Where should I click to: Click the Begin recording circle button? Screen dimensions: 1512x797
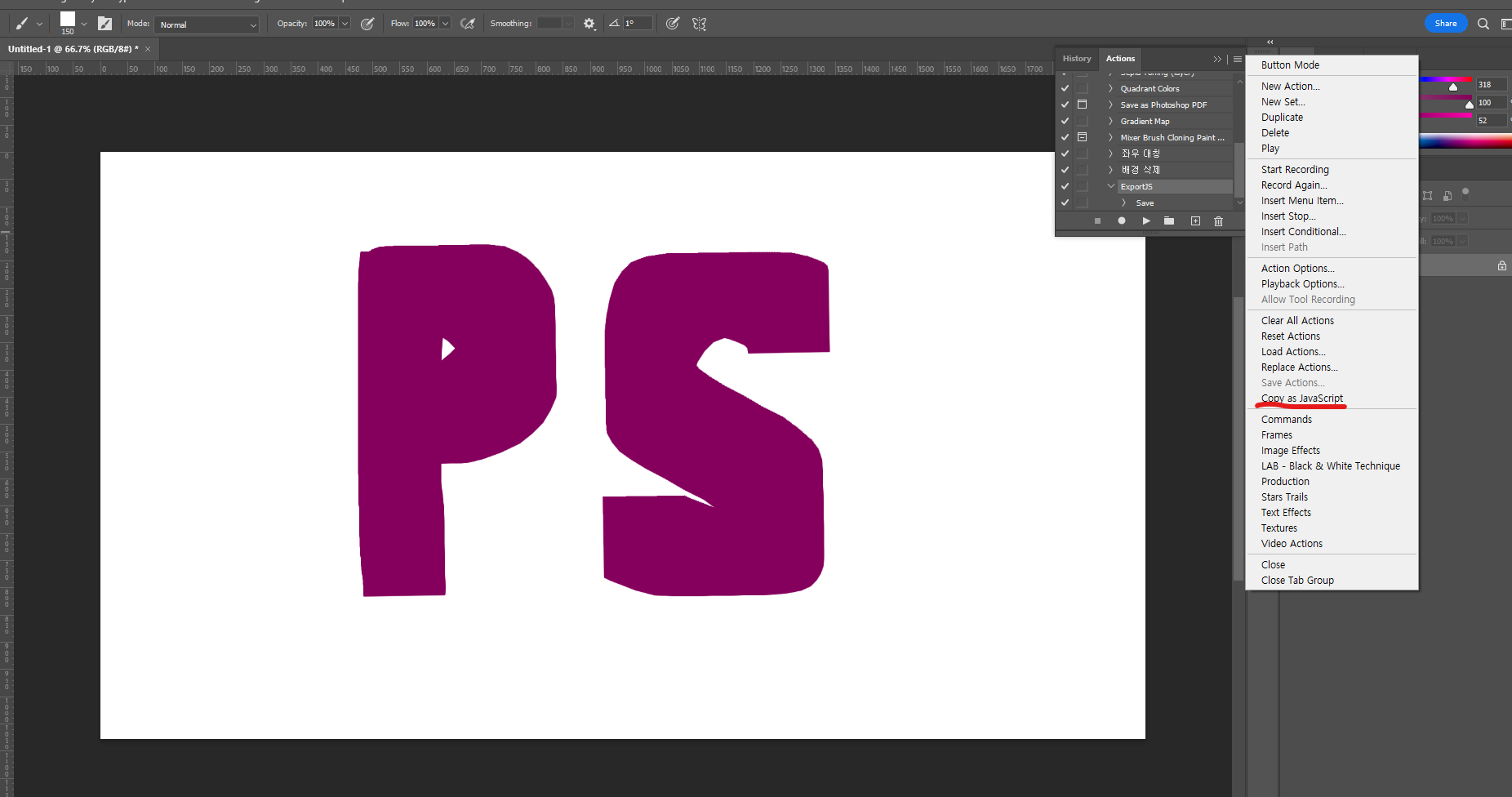click(1122, 221)
